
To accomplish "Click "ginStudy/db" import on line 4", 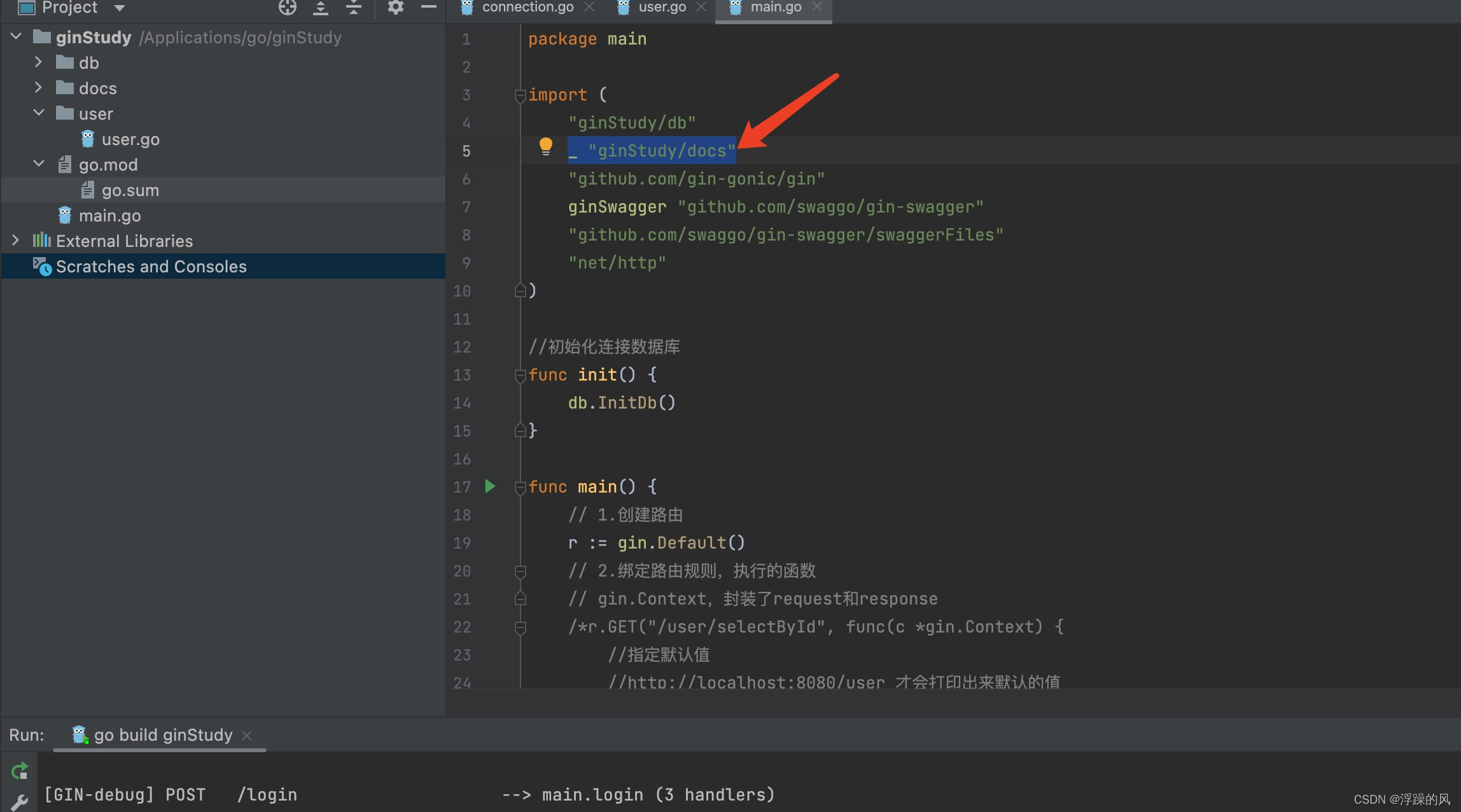I will (632, 123).
